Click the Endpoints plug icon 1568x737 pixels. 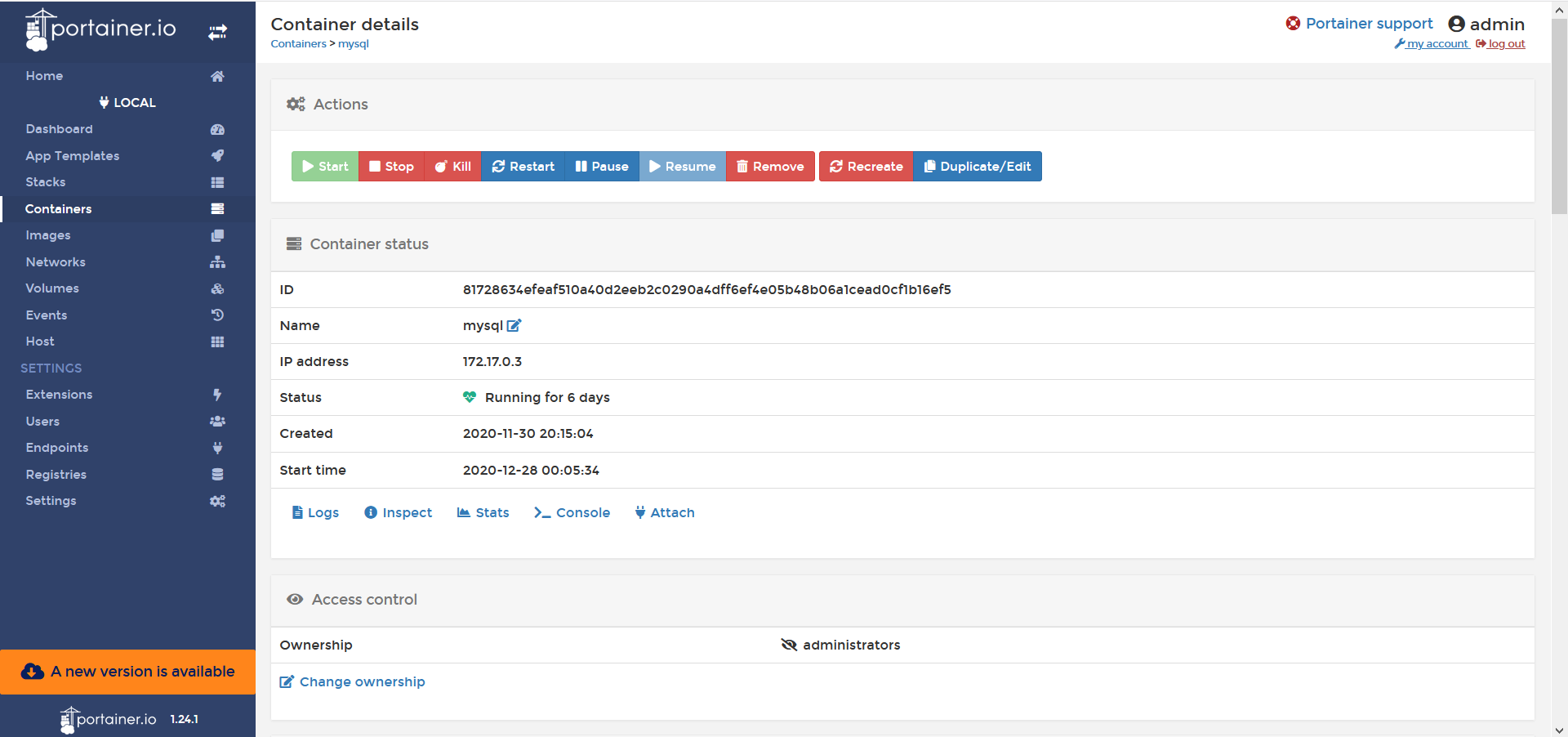(x=217, y=448)
